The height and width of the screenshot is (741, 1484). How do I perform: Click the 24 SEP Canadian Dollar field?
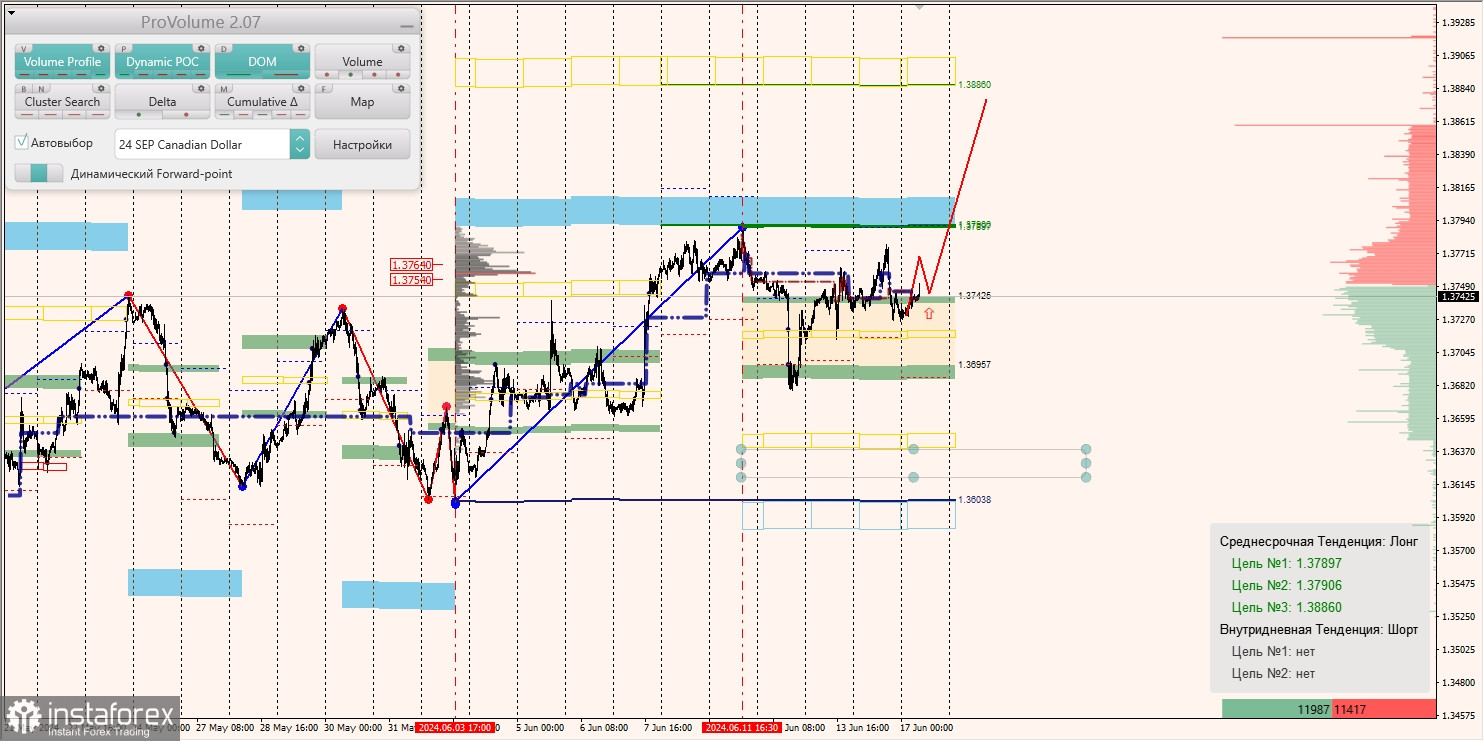pyautogui.click(x=202, y=144)
